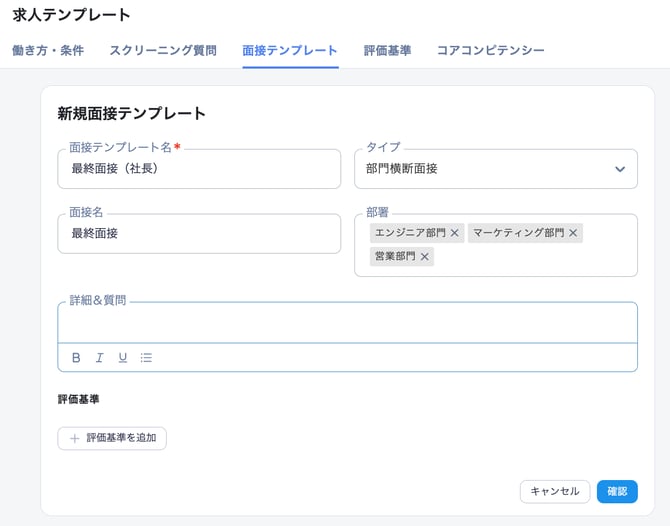Switch to the 働き方・条件 tab
670x526 pixels.
(x=48, y=50)
